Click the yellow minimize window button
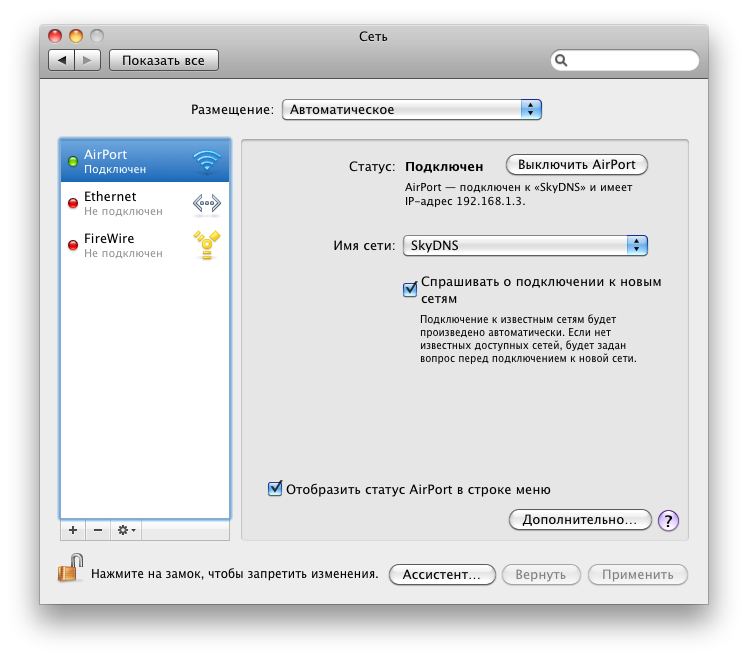 coord(76,36)
